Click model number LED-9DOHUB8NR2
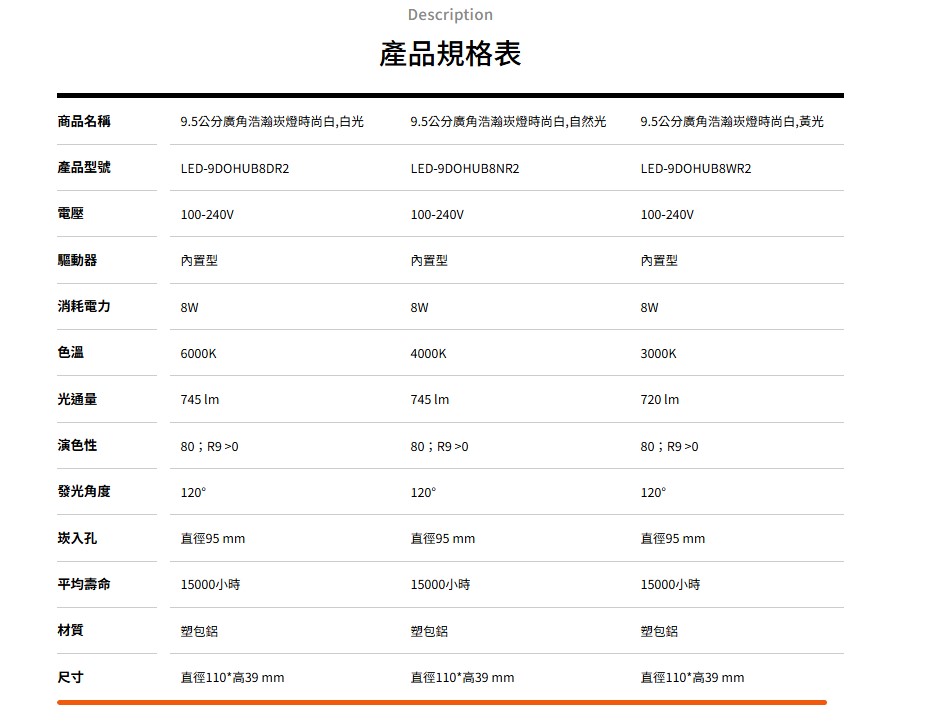Viewport: 925px width, 727px height. pyautogui.click(x=465, y=169)
